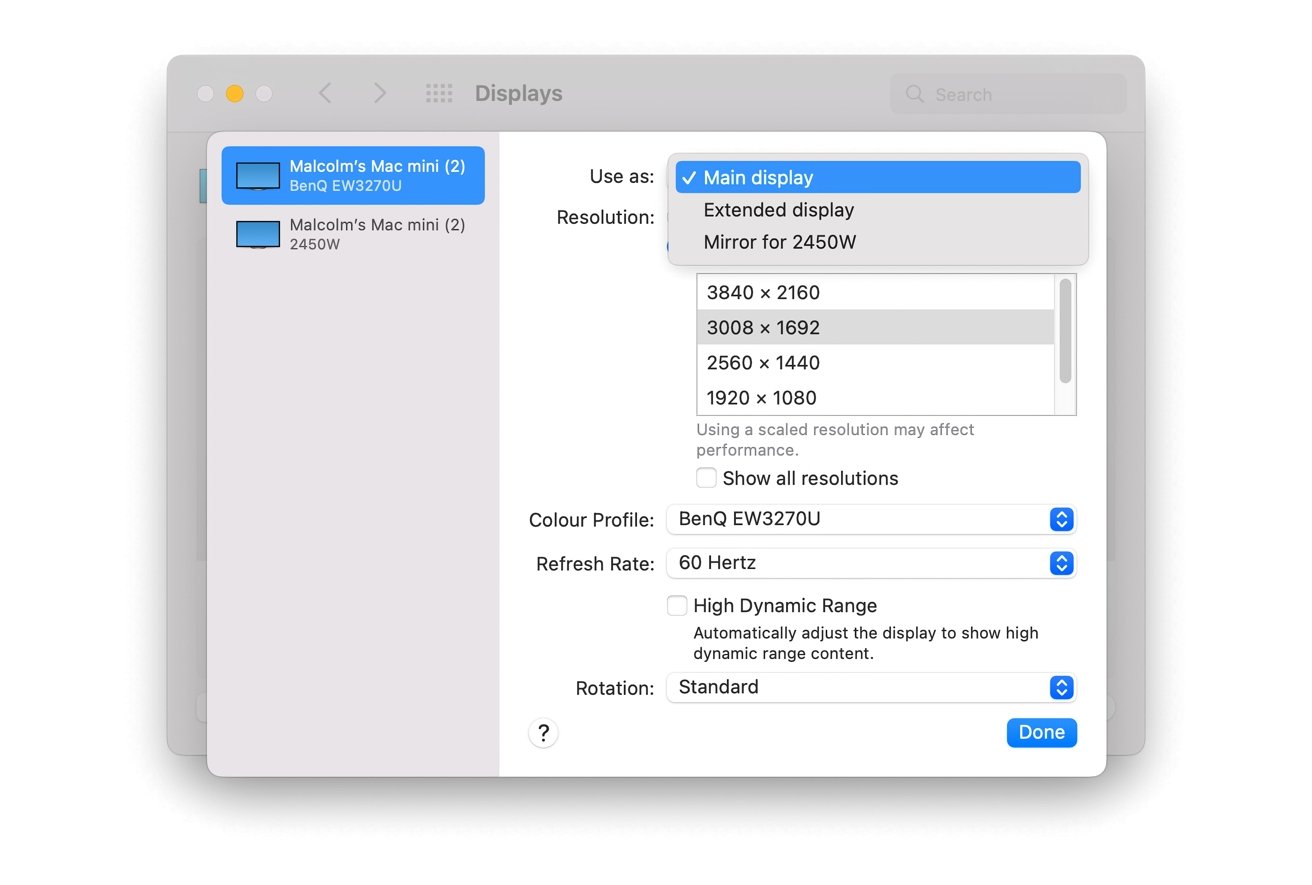
Task: Select Extended display from the menu
Action: (x=779, y=210)
